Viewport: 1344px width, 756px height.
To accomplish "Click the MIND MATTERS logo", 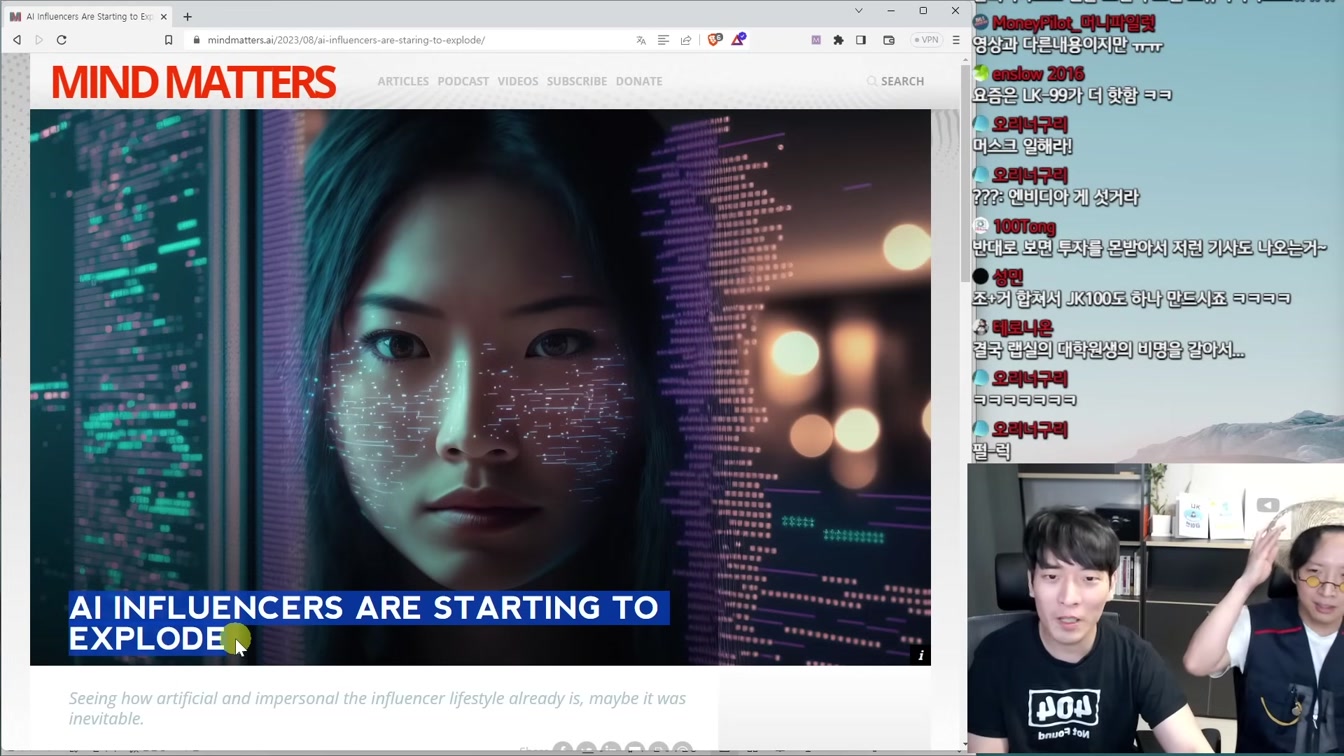I will tap(193, 82).
